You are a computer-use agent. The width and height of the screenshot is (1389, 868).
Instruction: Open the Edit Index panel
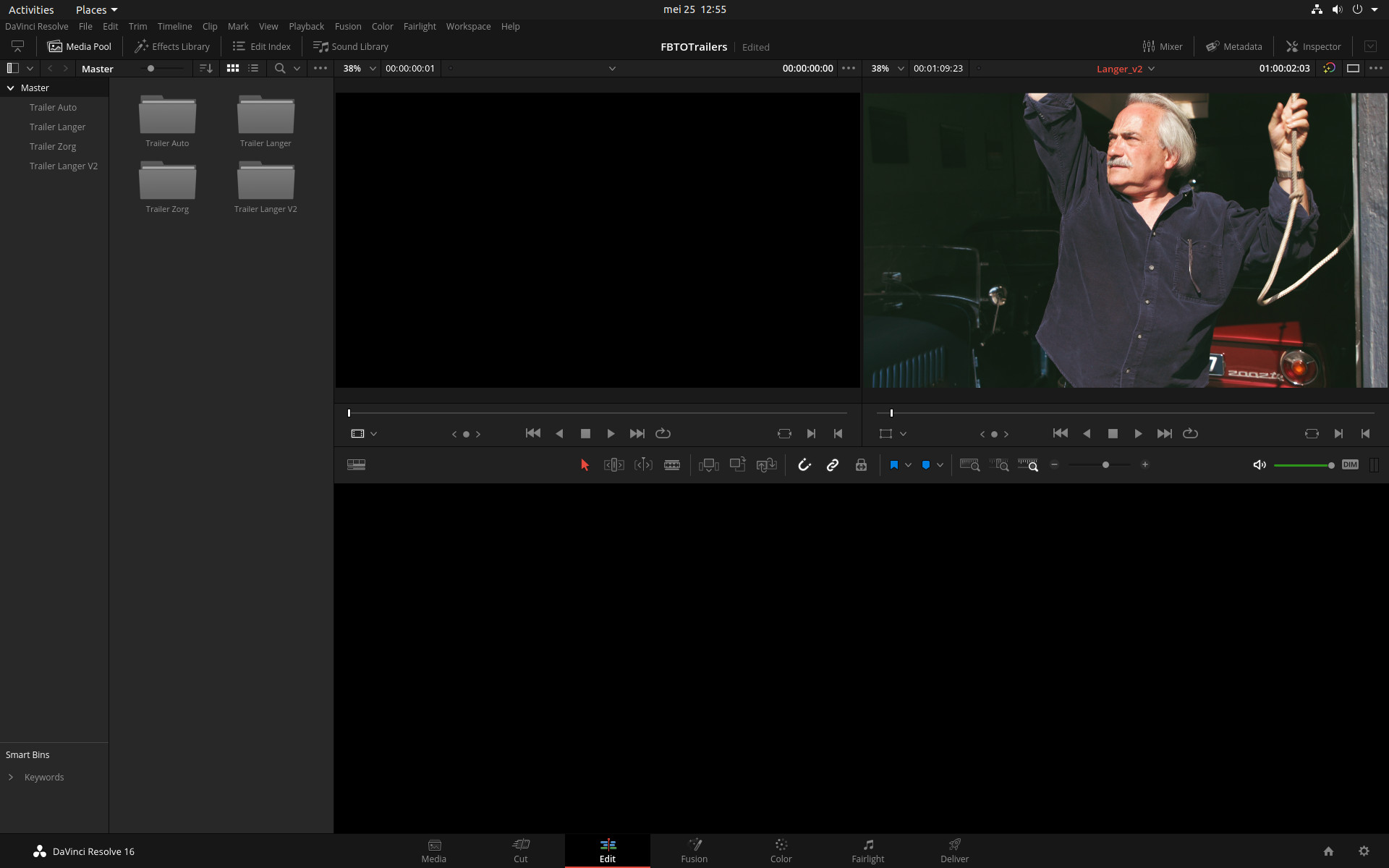pos(262,46)
